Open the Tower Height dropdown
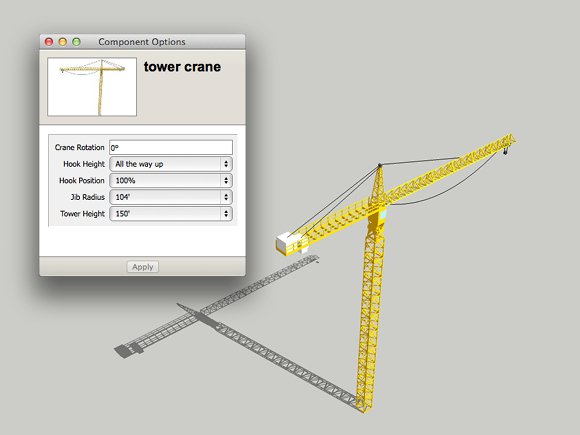Viewport: 580px width, 435px height. click(171, 214)
